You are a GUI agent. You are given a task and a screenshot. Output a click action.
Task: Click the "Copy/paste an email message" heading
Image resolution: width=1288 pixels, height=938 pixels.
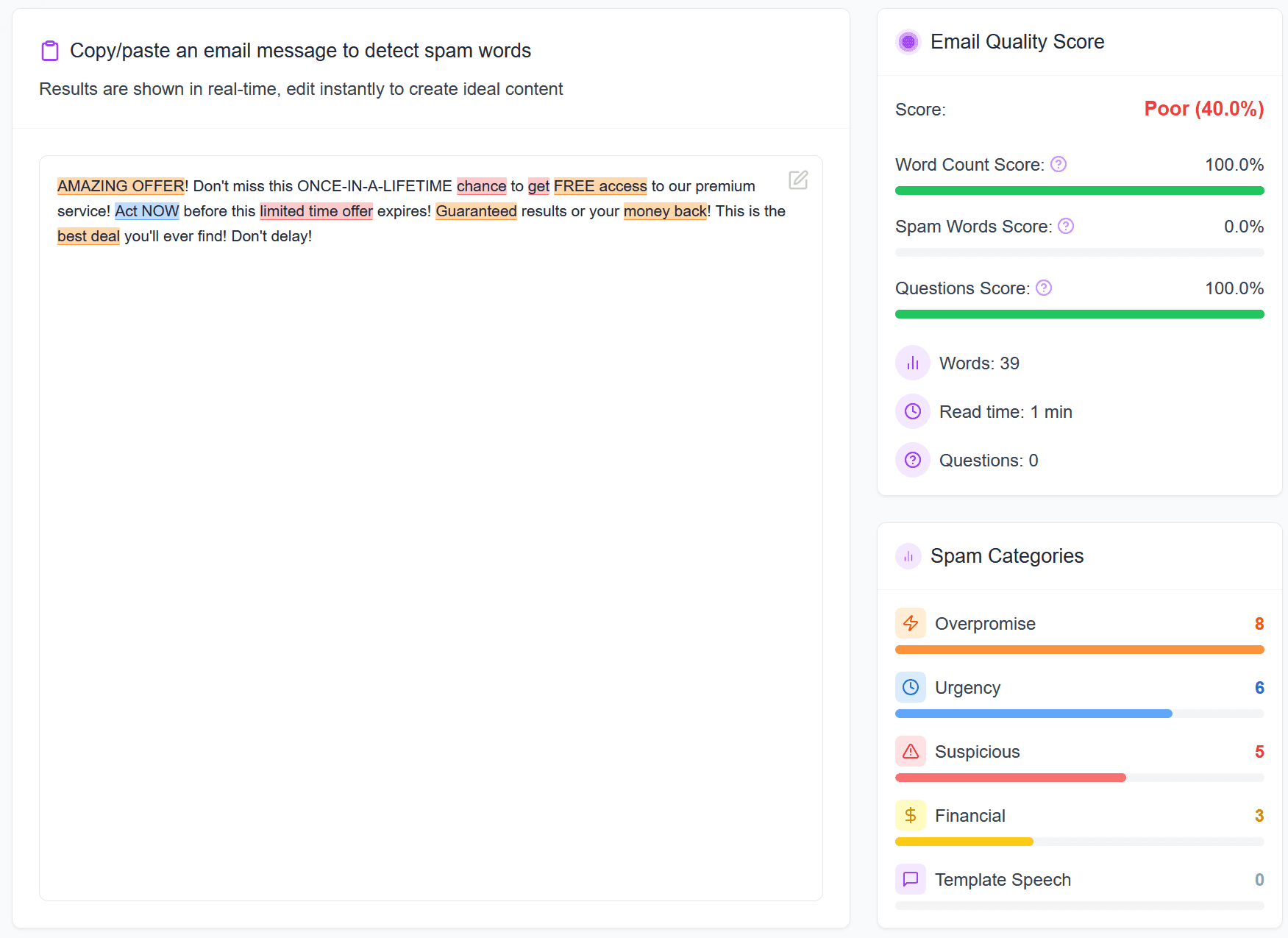[300, 51]
